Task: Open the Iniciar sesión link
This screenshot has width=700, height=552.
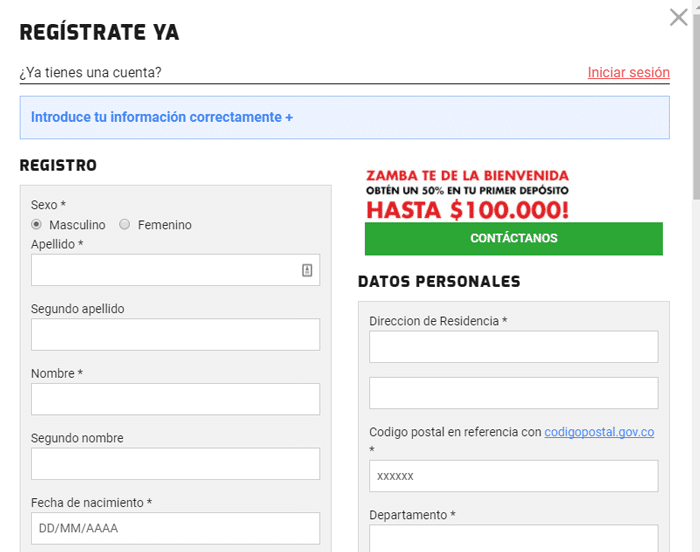Action: pyautogui.click(x=628, y=72)
